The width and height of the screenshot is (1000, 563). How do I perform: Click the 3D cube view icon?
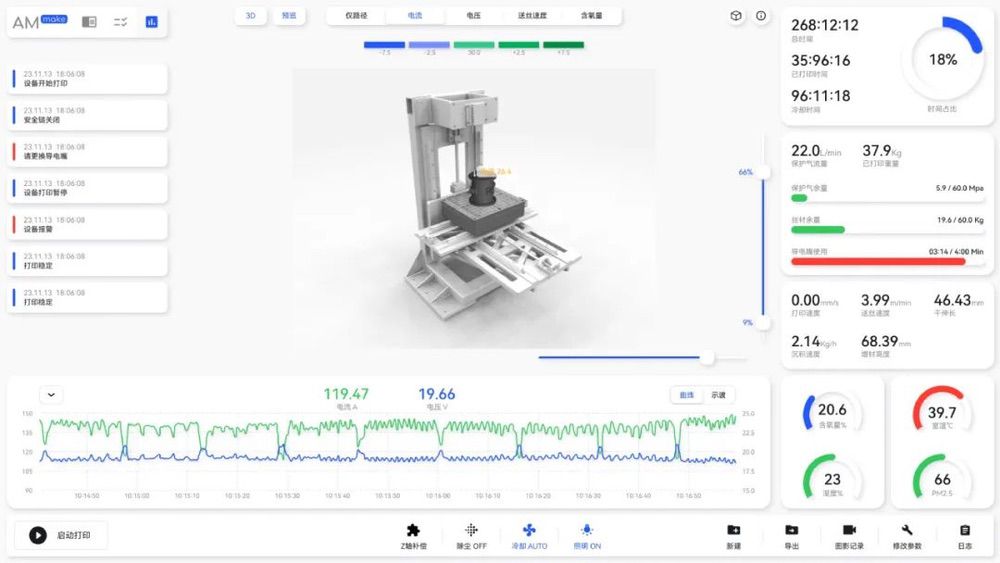[x=736, y=16]
